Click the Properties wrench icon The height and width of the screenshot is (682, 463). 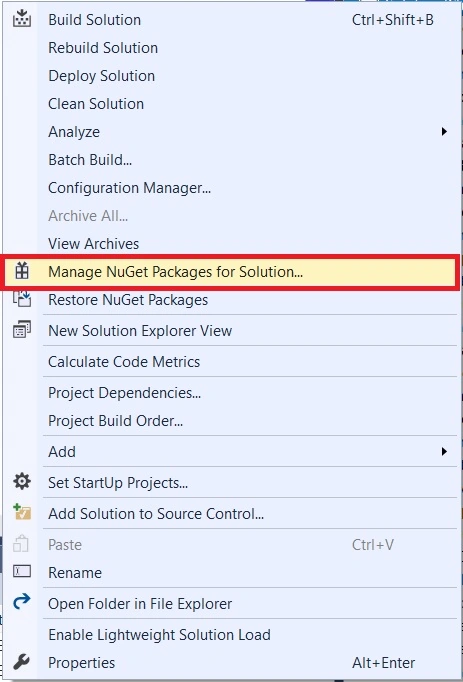pyautogui.click(x=21, y=662)
